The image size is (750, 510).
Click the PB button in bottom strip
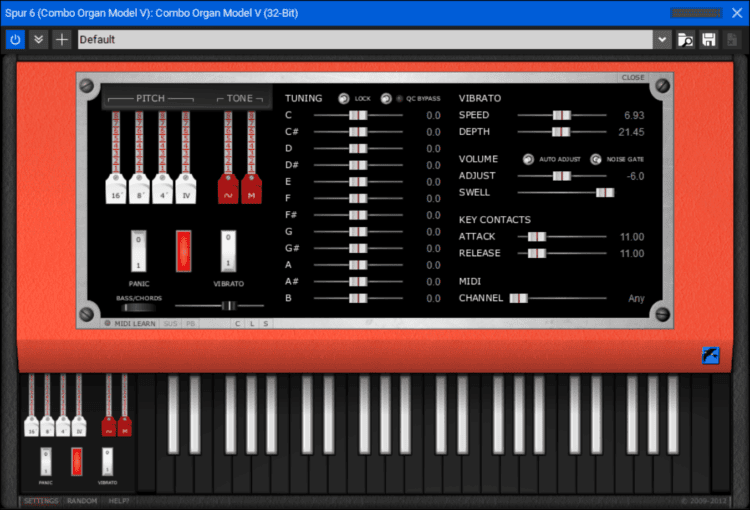click(x=190, y=324)
